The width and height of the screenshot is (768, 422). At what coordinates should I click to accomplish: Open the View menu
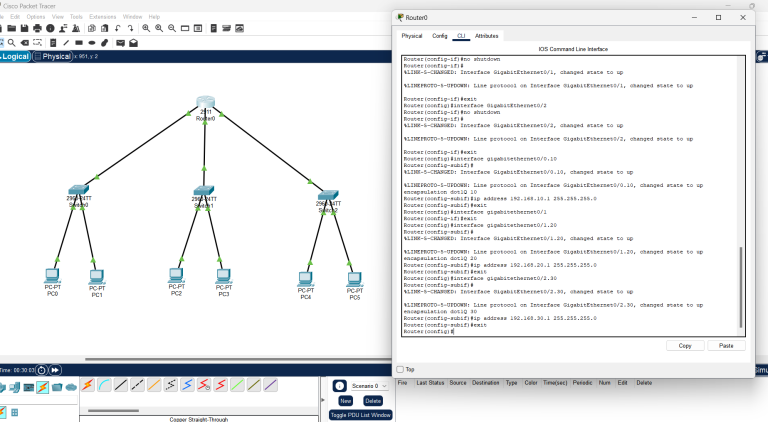[x=58, y=17]
